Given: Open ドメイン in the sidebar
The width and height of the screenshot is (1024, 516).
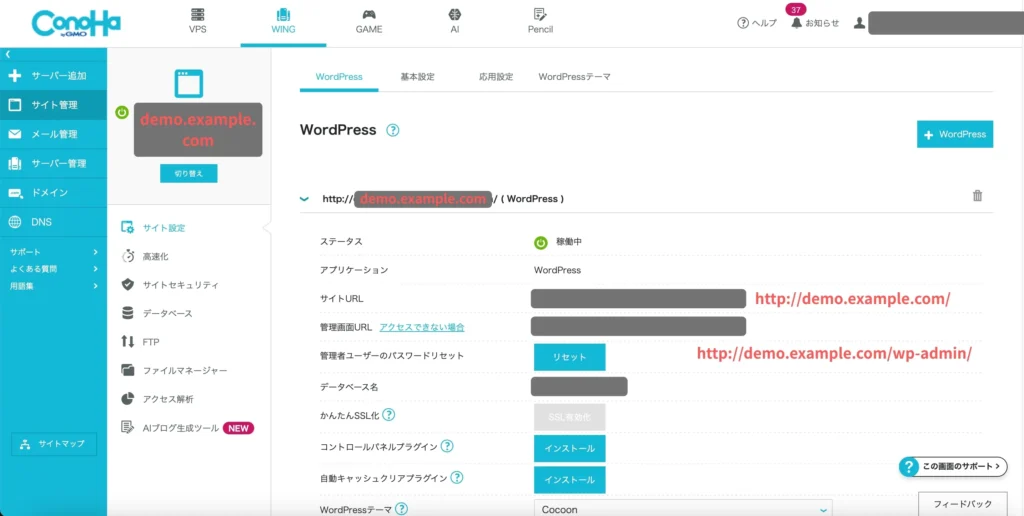Looking at the screenshot, I should pyautogui.click(x=54, y=193).
